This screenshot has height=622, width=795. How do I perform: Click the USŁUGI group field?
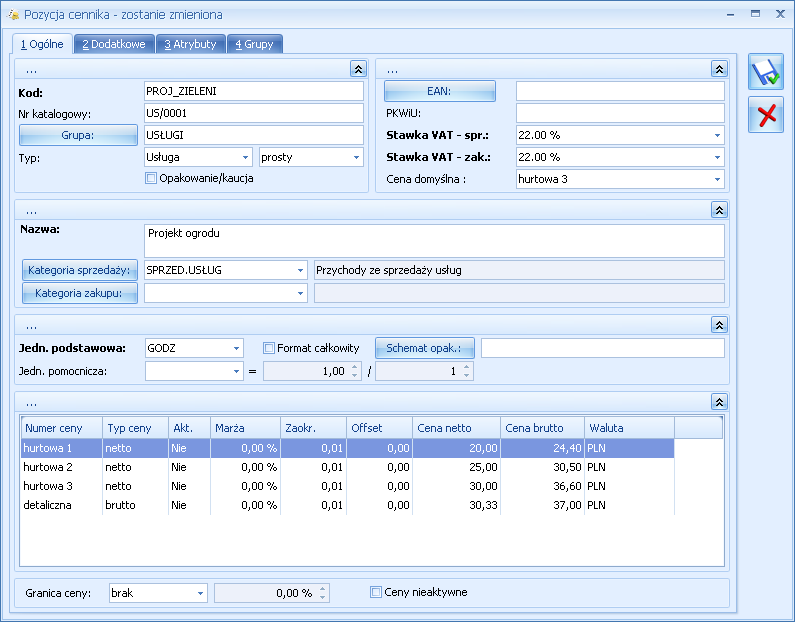(254, 135)
